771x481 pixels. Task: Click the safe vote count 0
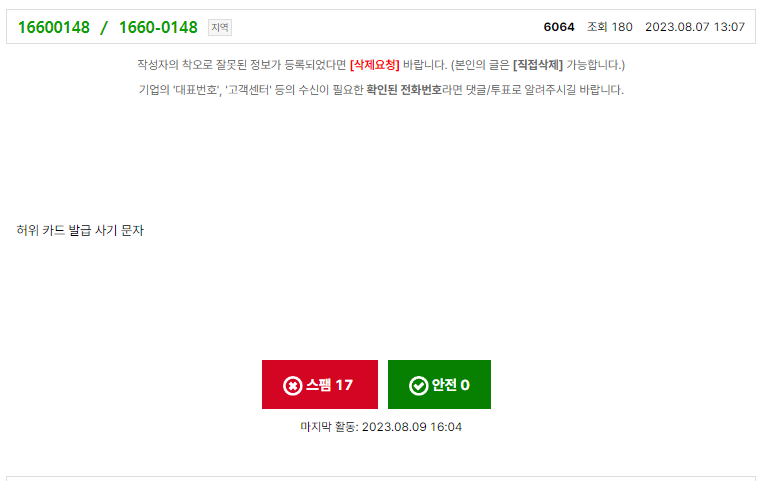pos(465,385)
